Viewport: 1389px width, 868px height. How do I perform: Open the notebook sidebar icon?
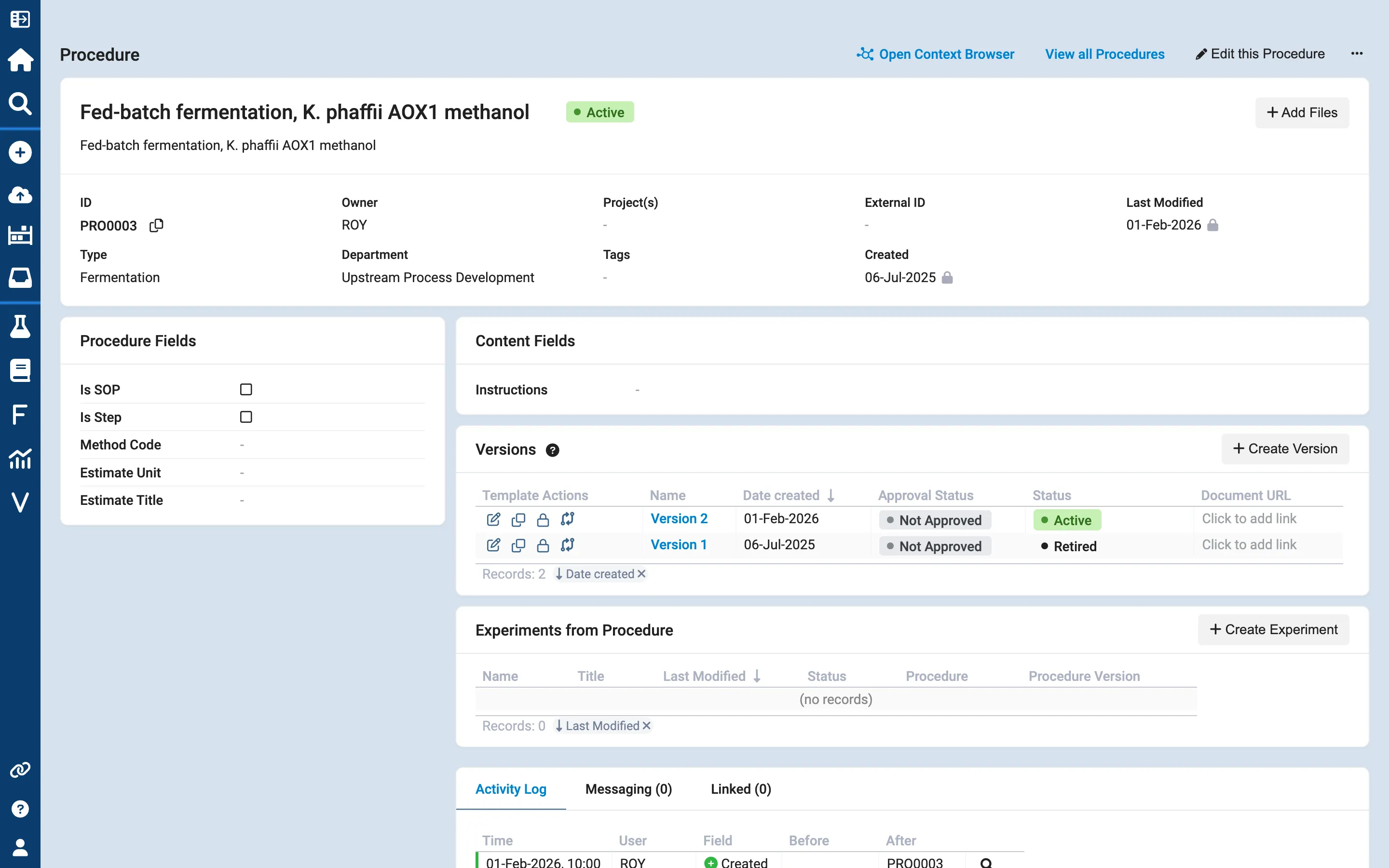coord(20,370)
